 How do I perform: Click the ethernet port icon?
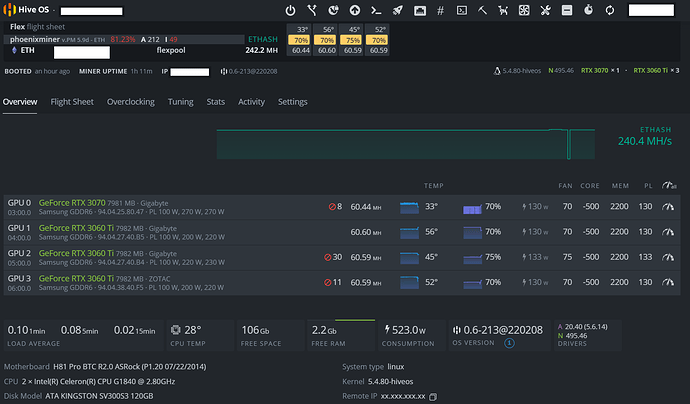click(420, 11)
